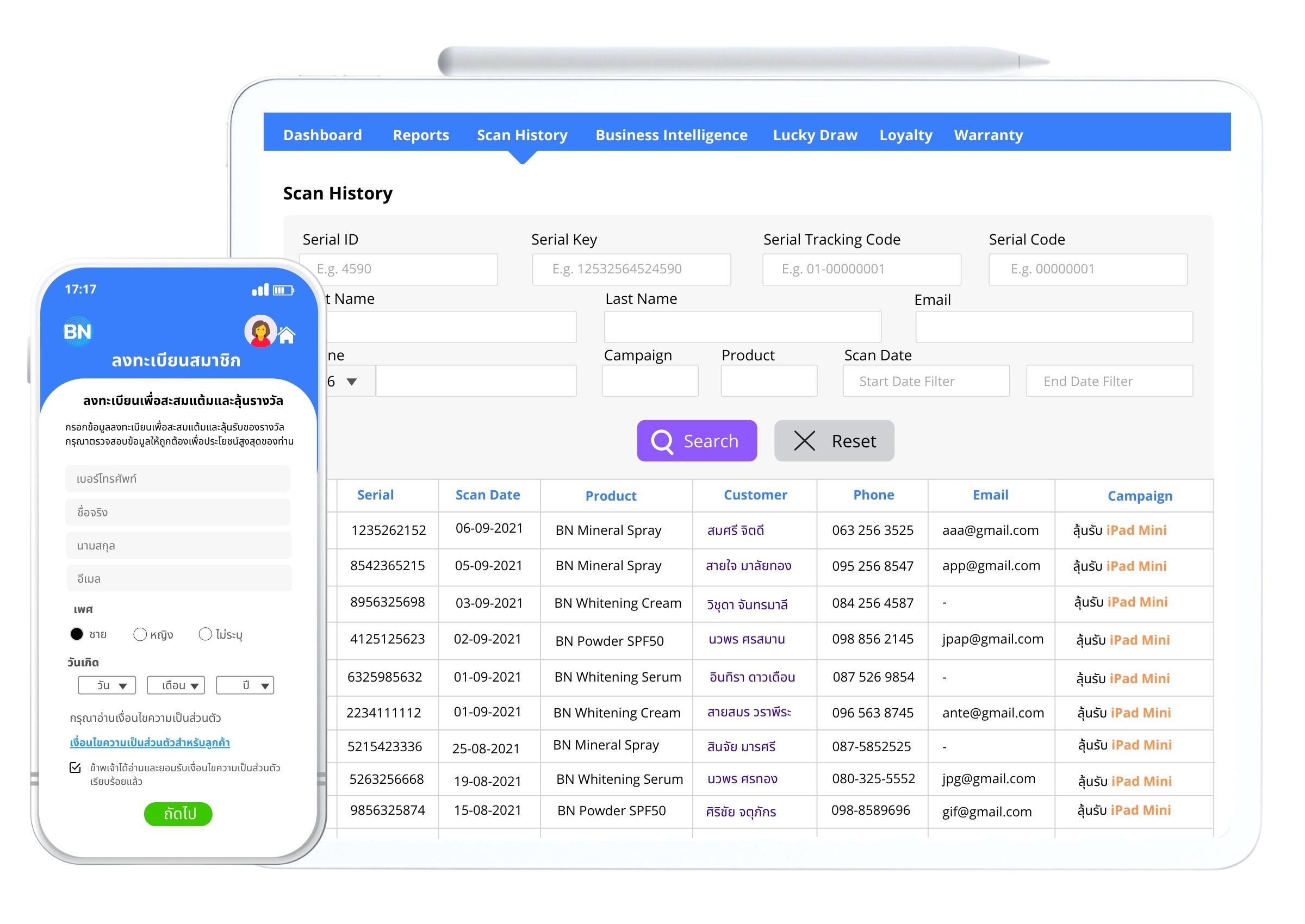Viewport: 1305px width, 924px height.
Task: Open the เดือน month dropdown
Action: tap(176, 686)
